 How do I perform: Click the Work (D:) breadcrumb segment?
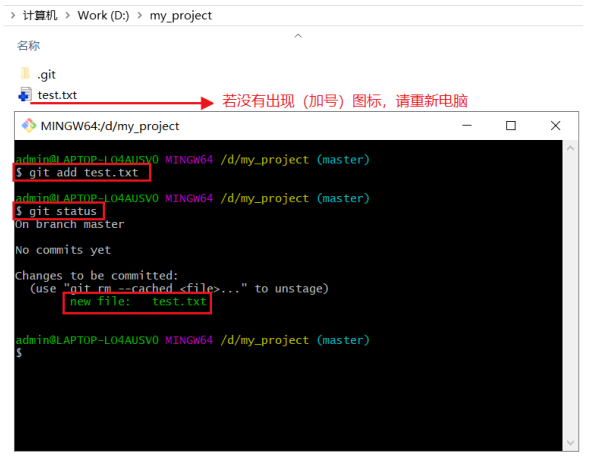tap(103, 15)
